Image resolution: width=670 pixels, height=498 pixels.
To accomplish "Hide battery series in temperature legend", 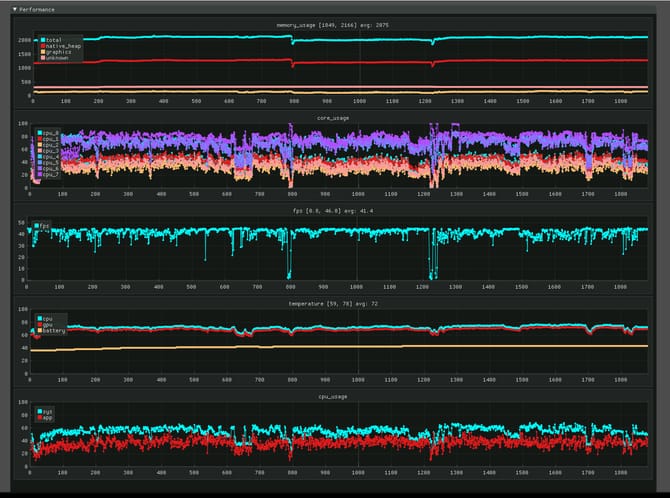I will point(51,331).
